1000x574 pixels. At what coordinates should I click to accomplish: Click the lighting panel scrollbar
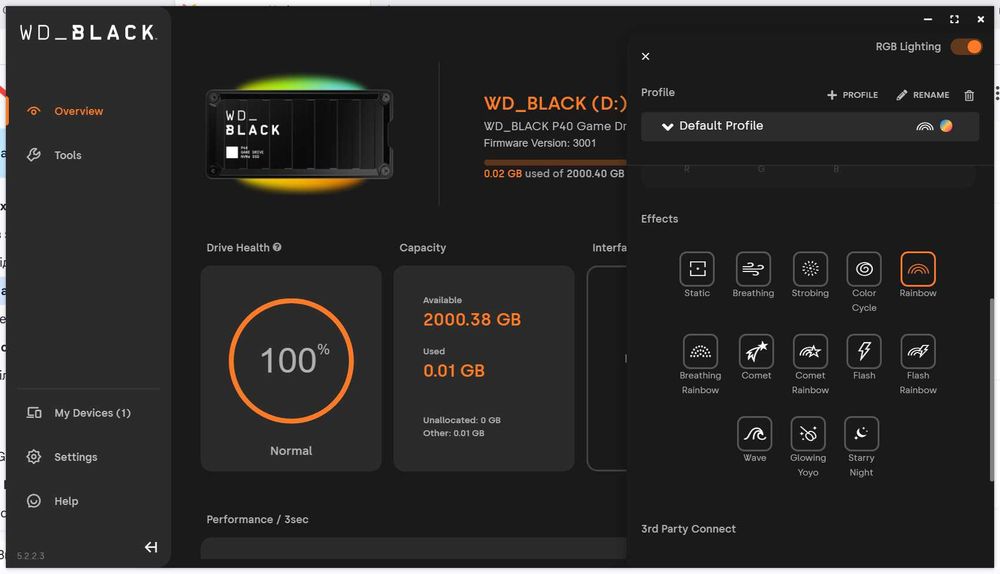(x=991, y=389)
